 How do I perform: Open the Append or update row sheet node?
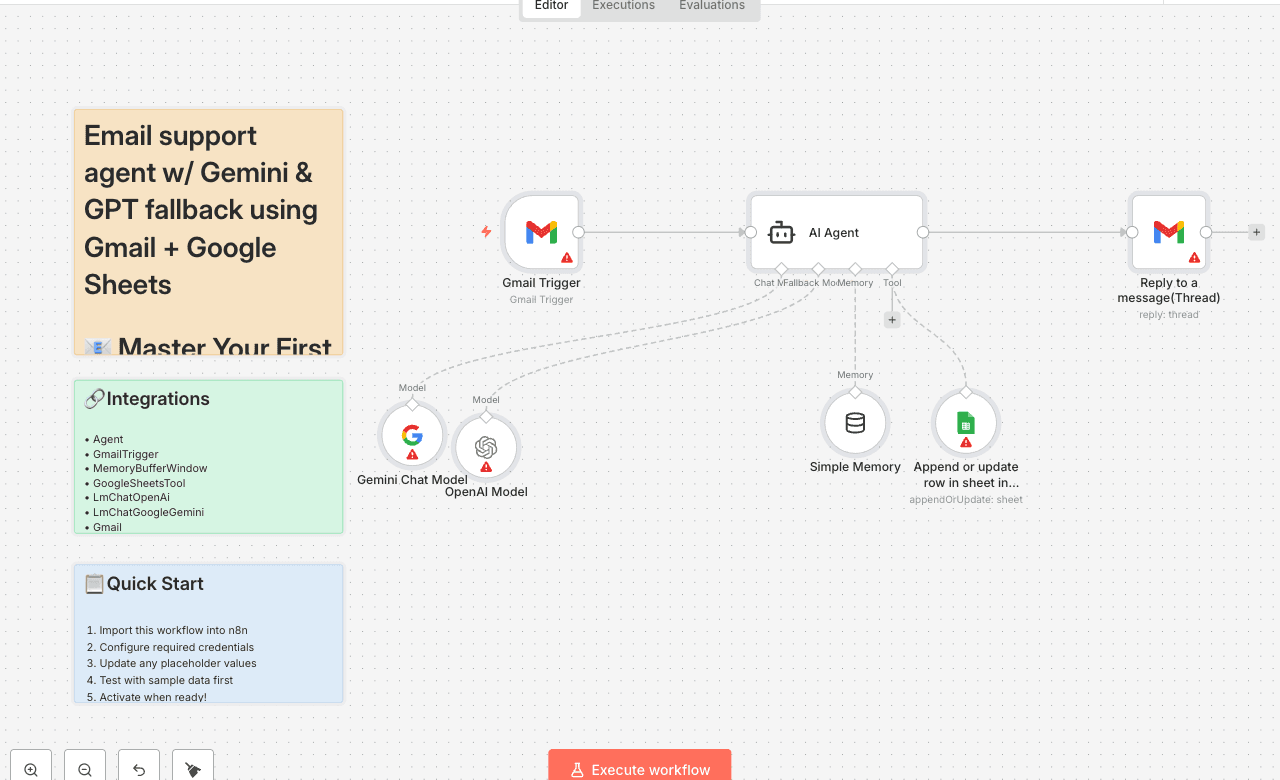tap(965, 423)
